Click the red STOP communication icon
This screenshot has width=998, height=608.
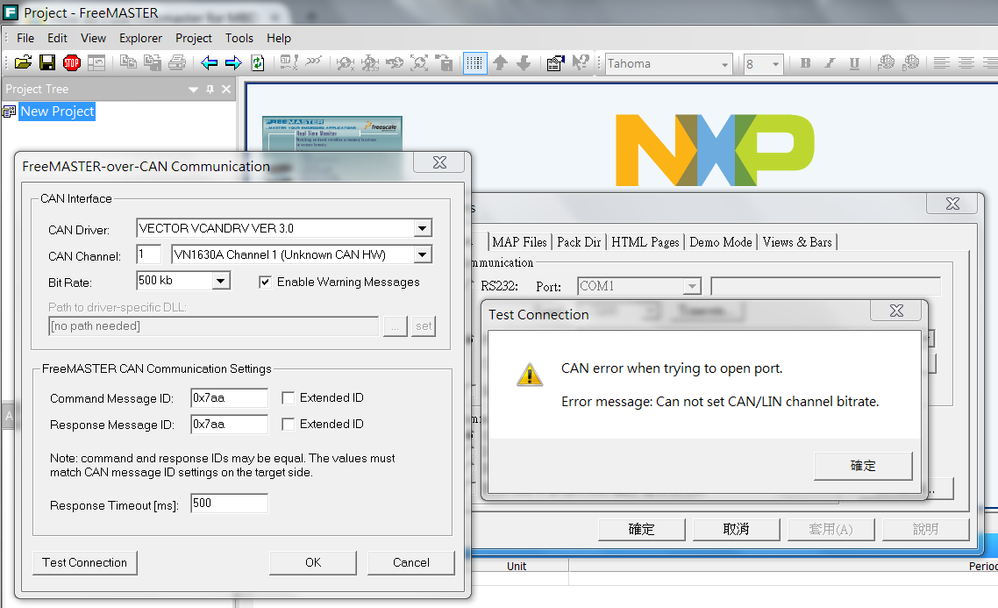(71, 62)
